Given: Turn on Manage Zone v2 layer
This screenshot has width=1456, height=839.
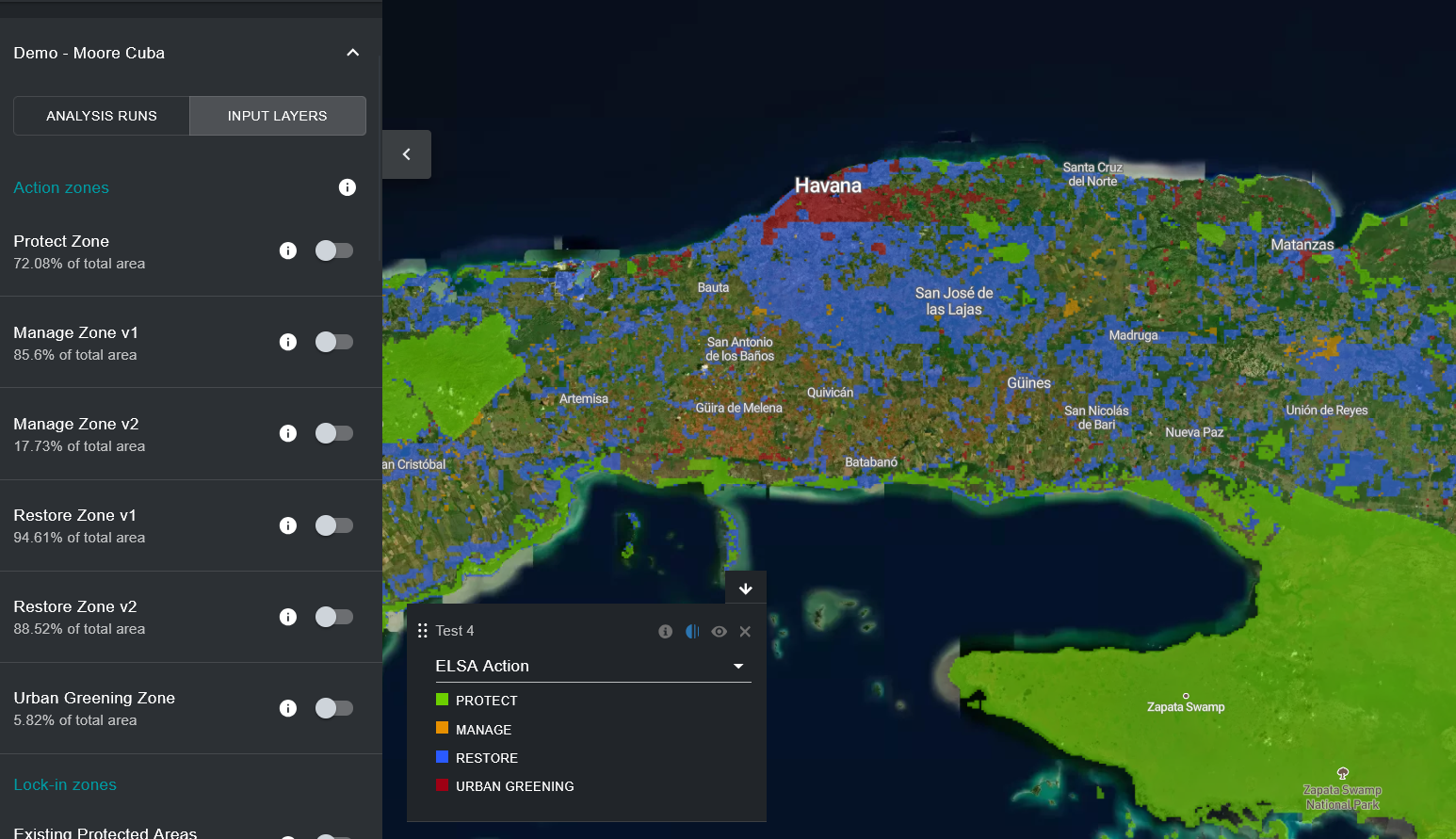Looking at the screenshot, I should pyautogui.click(x=333, y=433).
